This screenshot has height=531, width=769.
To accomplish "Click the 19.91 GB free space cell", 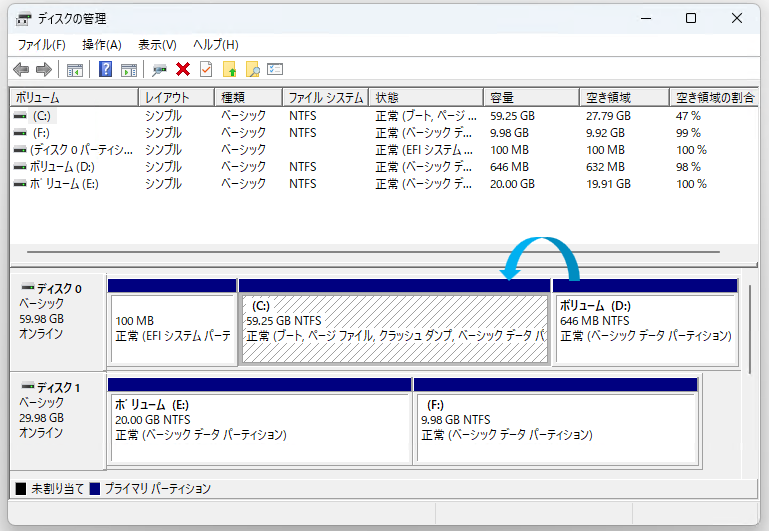I will click(x=608, y=184).
